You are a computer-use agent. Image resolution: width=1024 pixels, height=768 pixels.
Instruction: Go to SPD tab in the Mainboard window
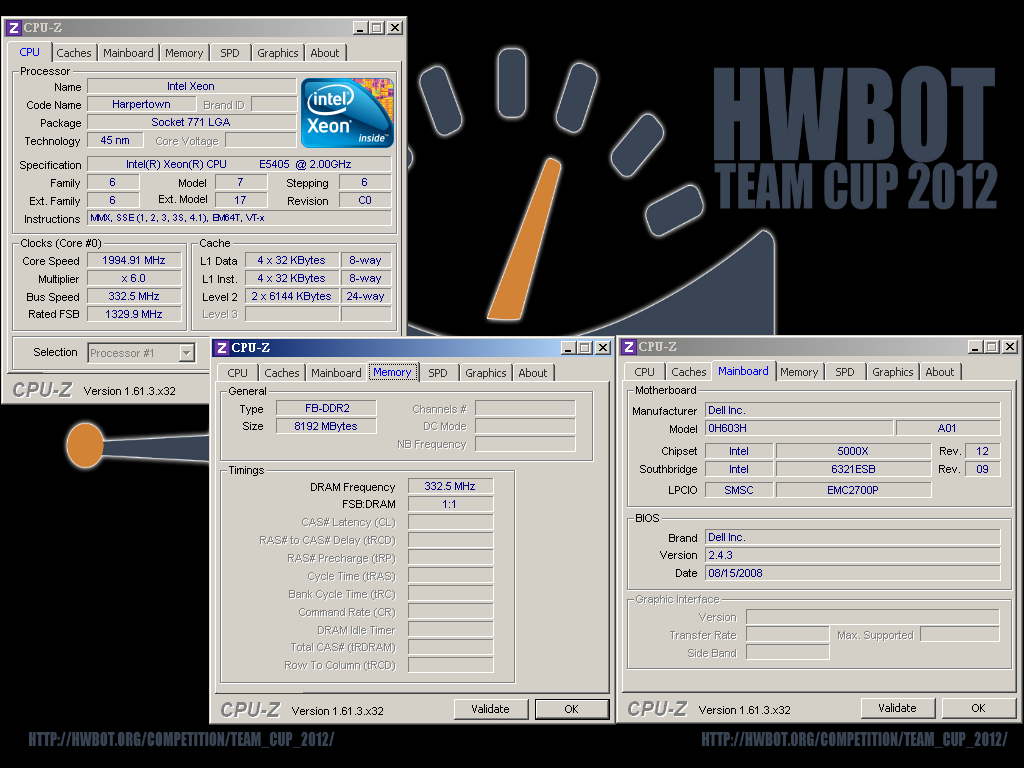click(x=844, y=372)
